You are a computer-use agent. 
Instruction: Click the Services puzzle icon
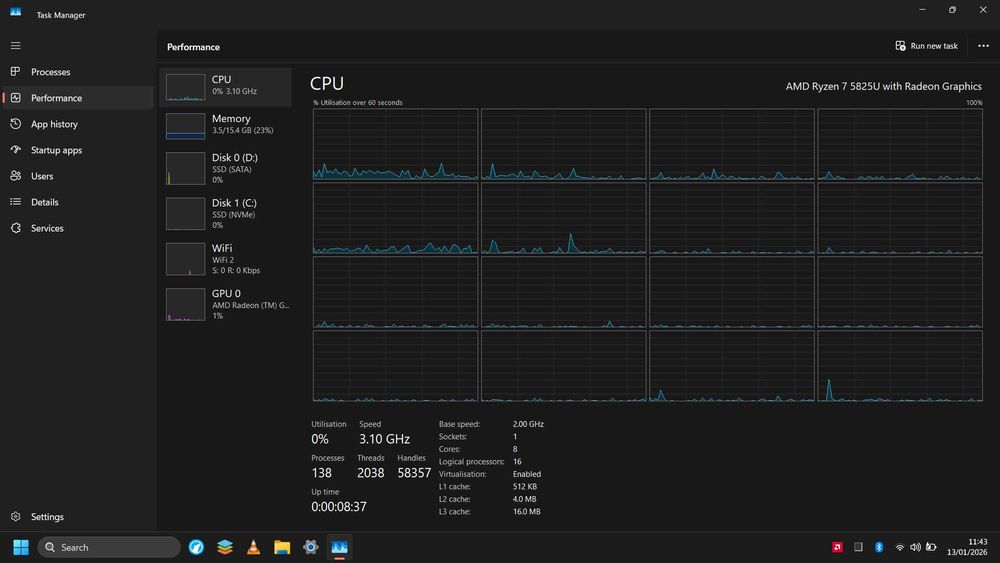point(15,228)
